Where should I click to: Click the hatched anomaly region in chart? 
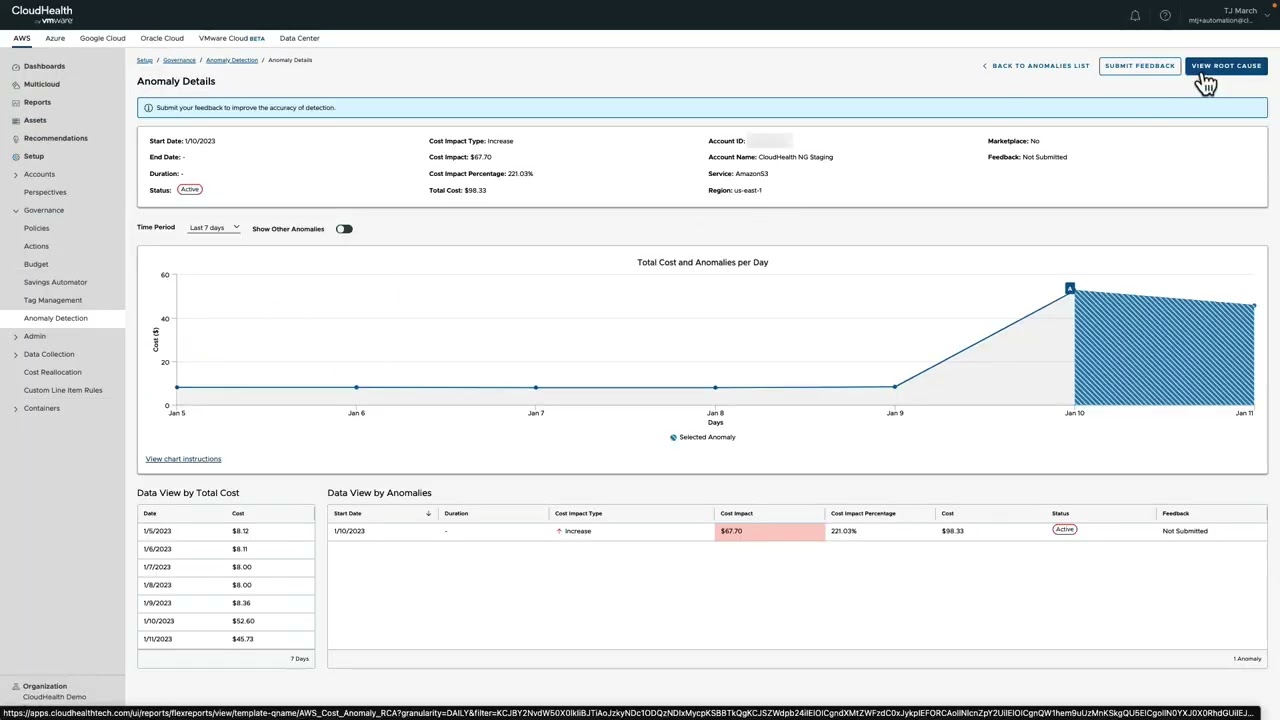coord(1164,350)
